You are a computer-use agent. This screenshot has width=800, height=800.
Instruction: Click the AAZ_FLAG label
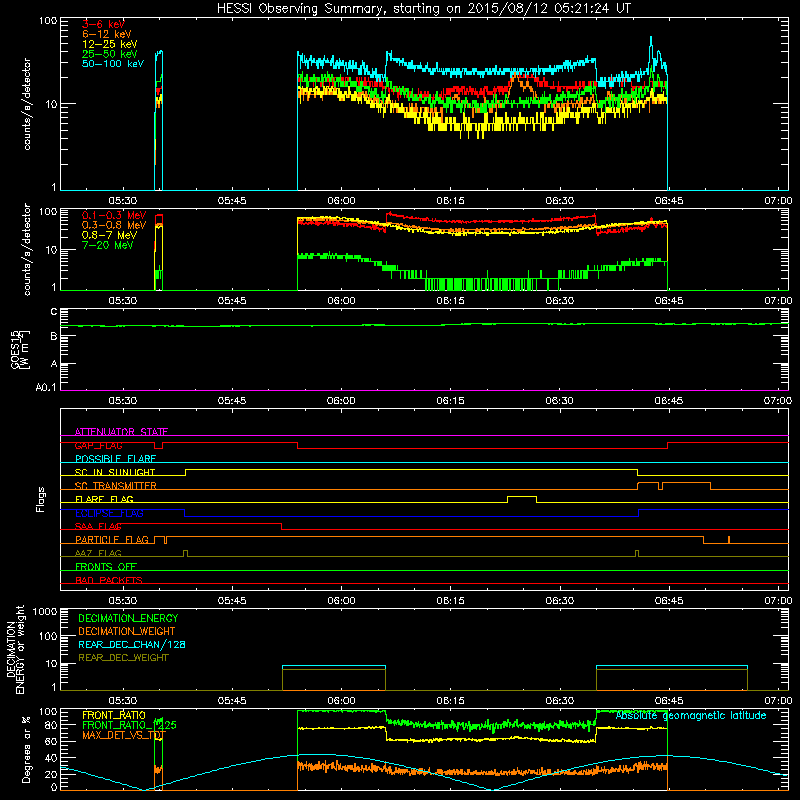point(98,553)
